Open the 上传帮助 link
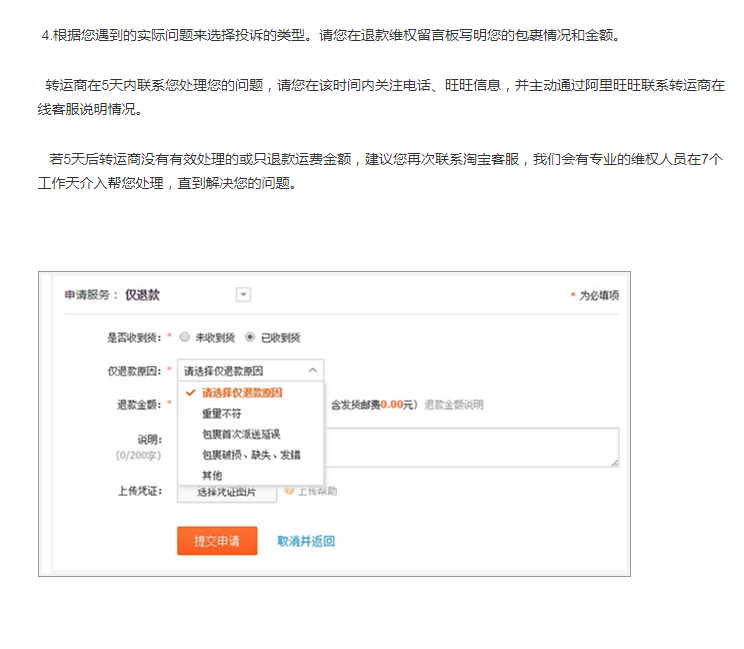744x649 pixels. 317,491
